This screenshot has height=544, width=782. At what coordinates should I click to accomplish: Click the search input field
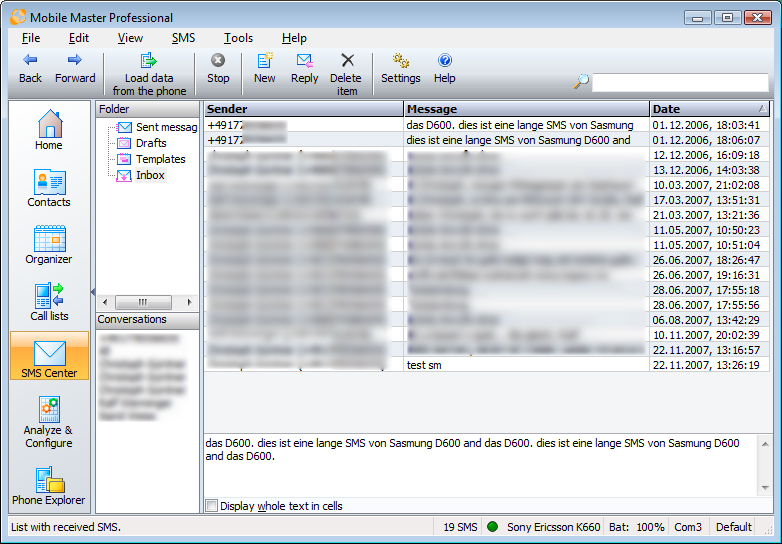680,82
